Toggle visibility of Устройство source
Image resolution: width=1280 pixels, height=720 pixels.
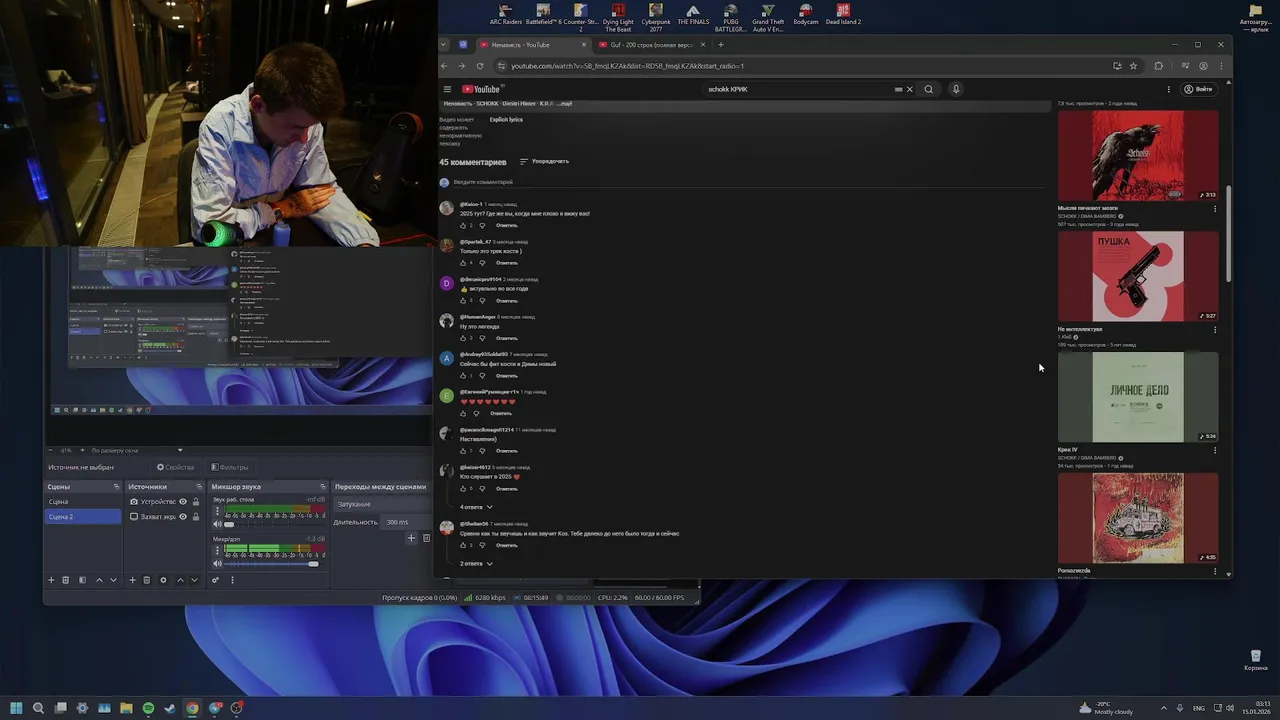[183, 502]
